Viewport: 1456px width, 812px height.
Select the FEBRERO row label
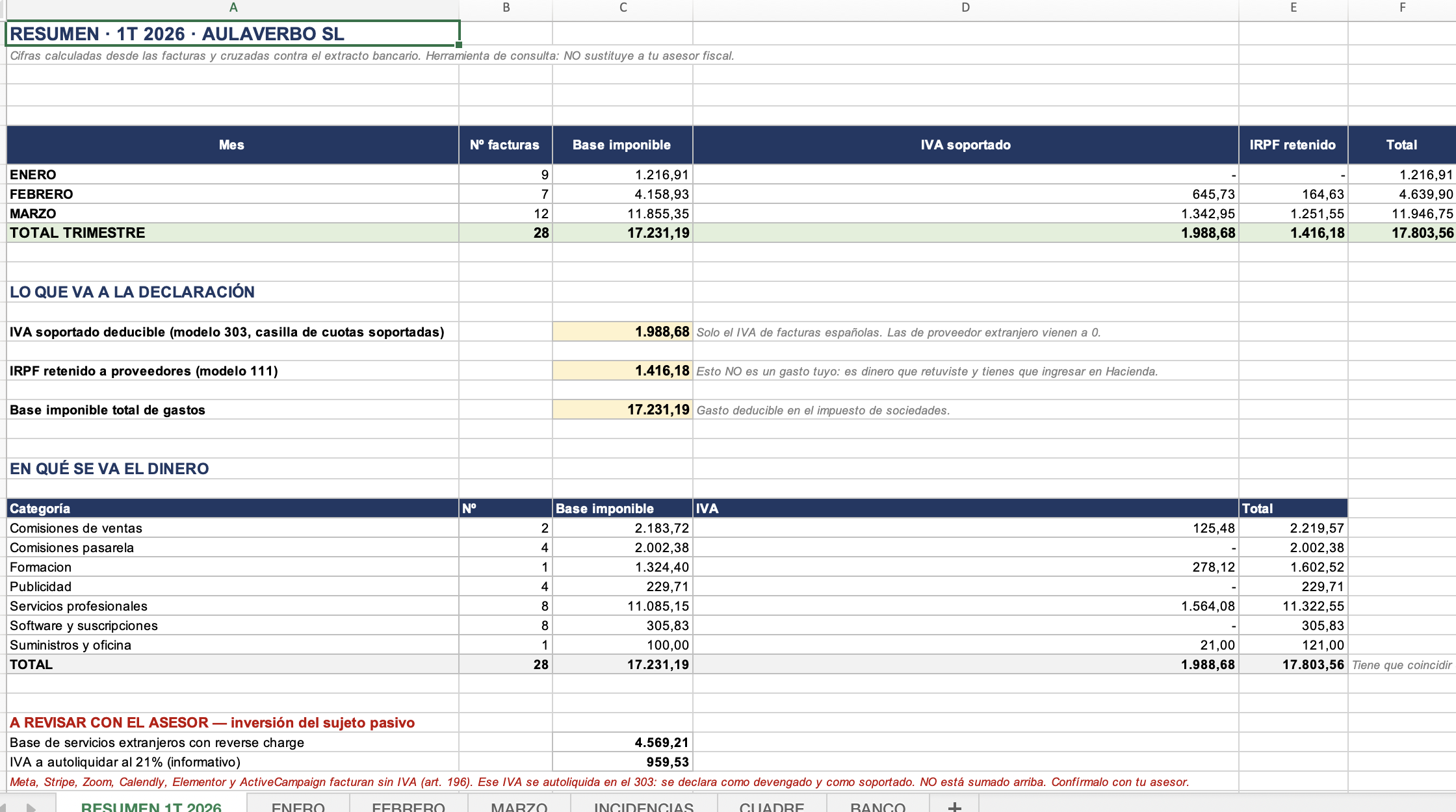click(233, 194)
